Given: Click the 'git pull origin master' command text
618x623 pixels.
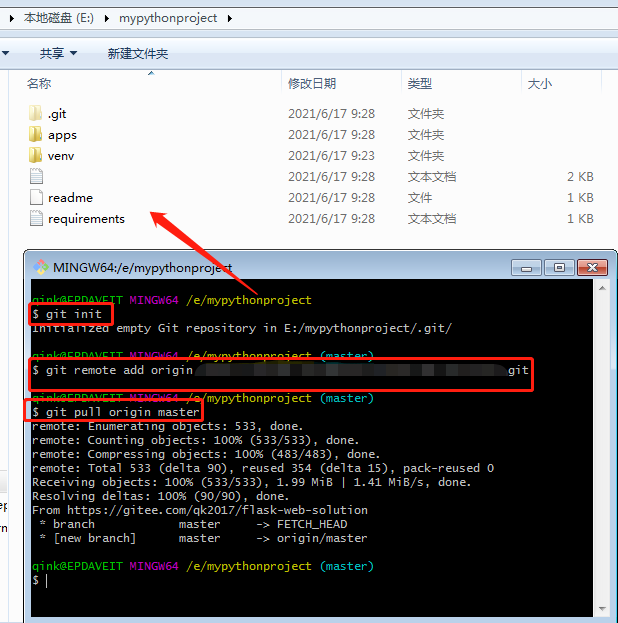Looking at the screenshot, I should 122,412.
